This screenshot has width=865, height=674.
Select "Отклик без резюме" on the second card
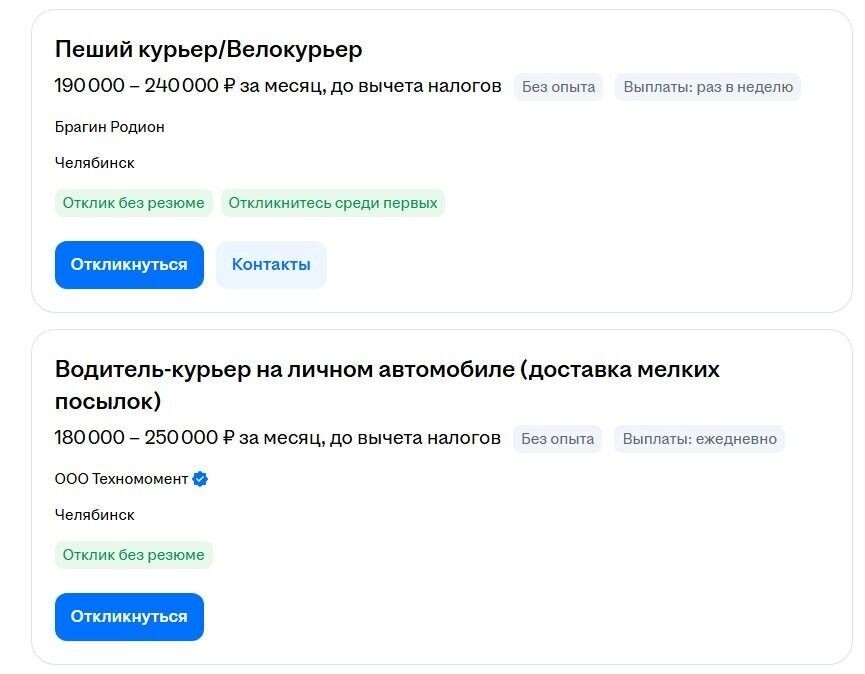pyautogui.click(x=133, y=554)
